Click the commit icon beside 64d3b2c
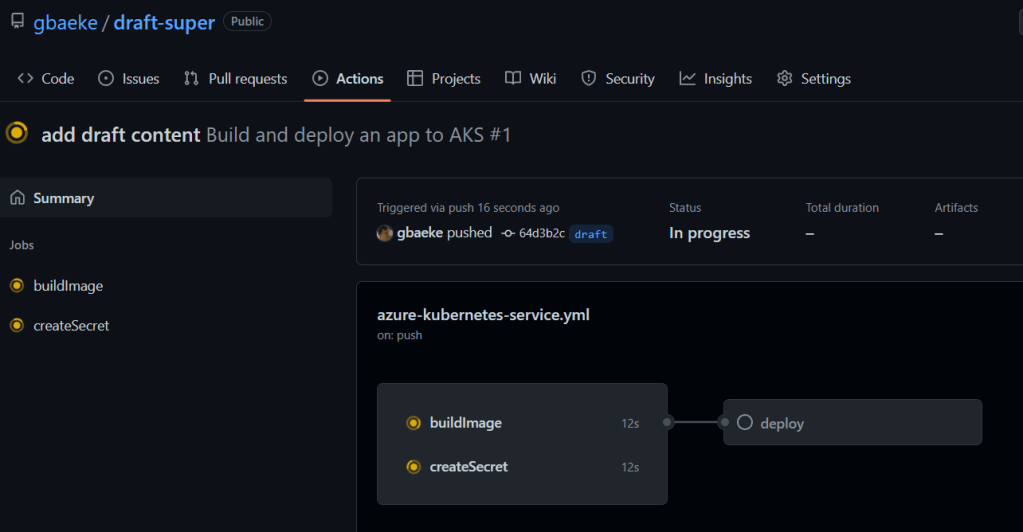 [508, 233]
